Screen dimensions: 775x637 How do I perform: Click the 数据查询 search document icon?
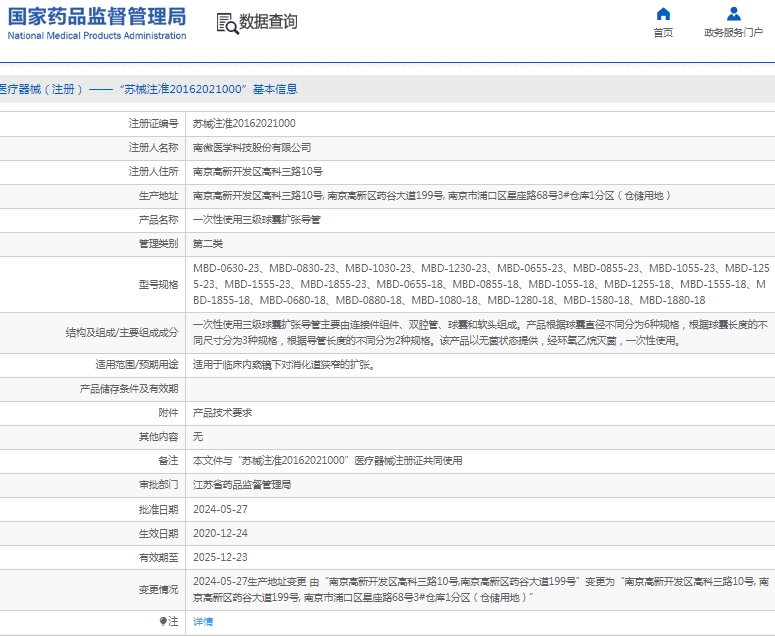click(x=227, y=23)
